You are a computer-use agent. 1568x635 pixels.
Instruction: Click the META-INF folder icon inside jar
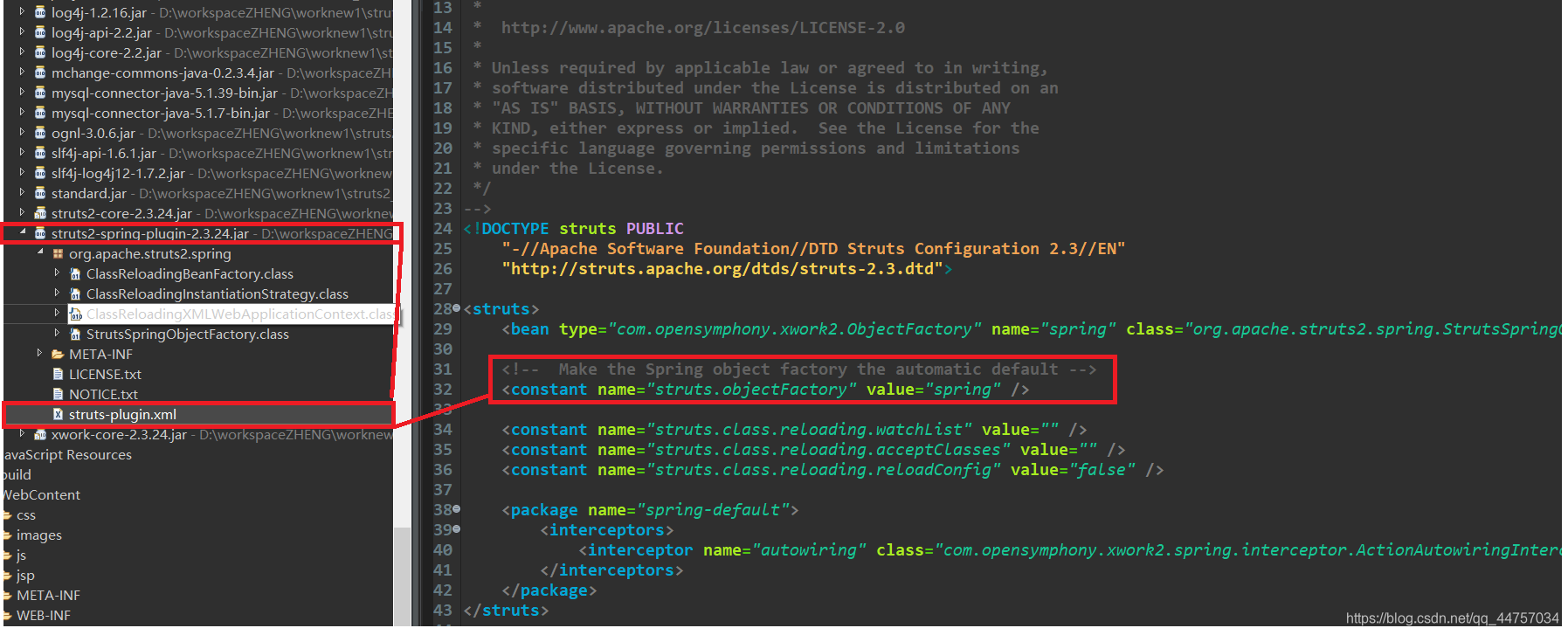point(58,354)
